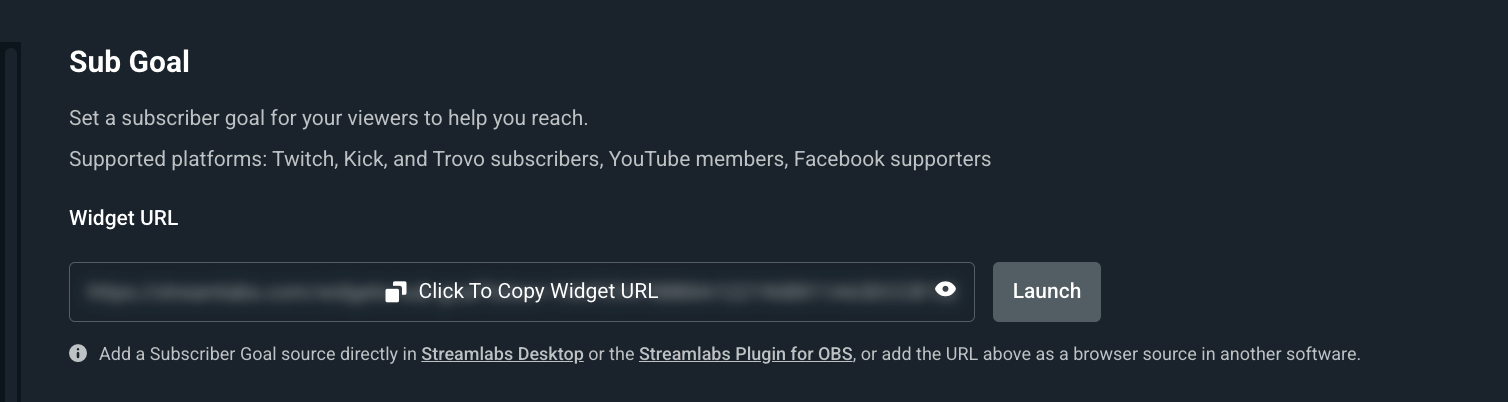Open the Streamlabs Plugin for OBS link
Viewport: 1508px width, 402px height.
pos(746,354)
